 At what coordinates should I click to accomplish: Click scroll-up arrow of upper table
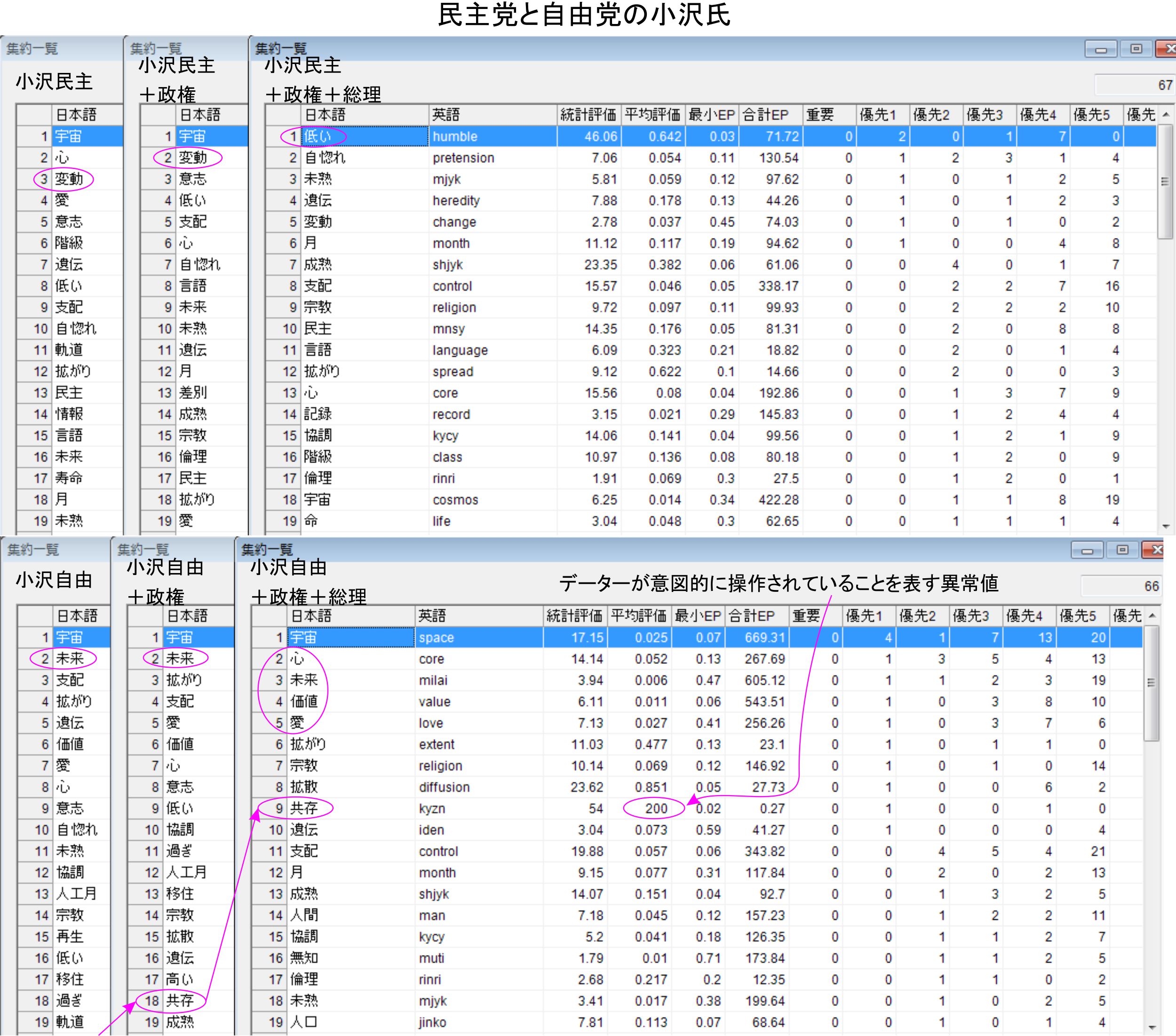(1166, 114)
